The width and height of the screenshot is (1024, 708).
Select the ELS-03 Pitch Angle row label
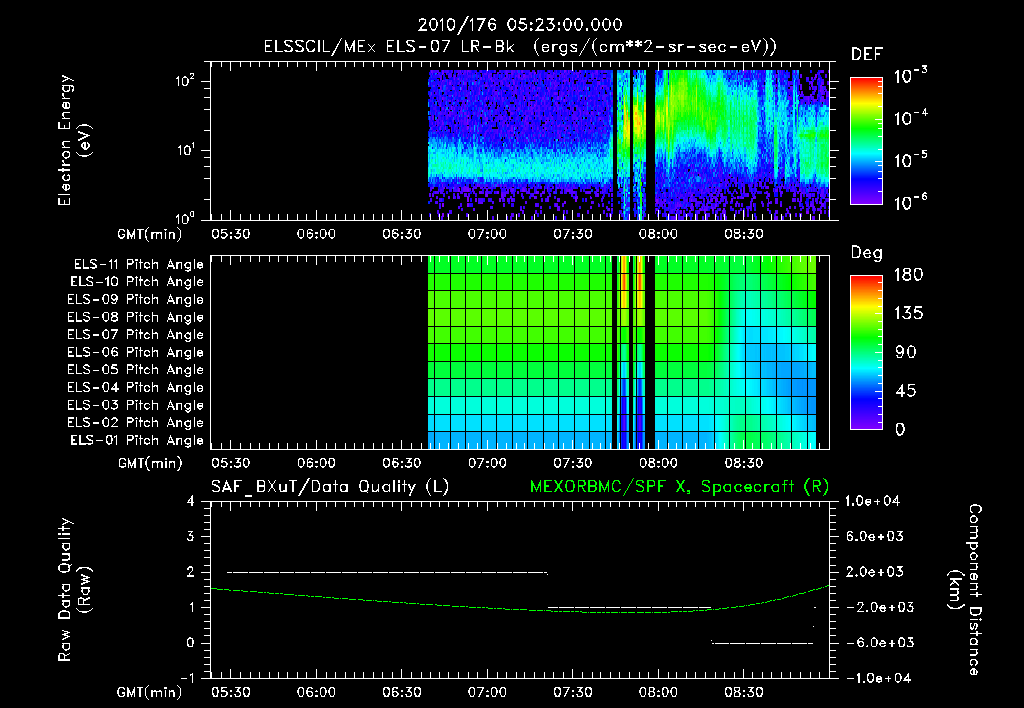point(136,405)
